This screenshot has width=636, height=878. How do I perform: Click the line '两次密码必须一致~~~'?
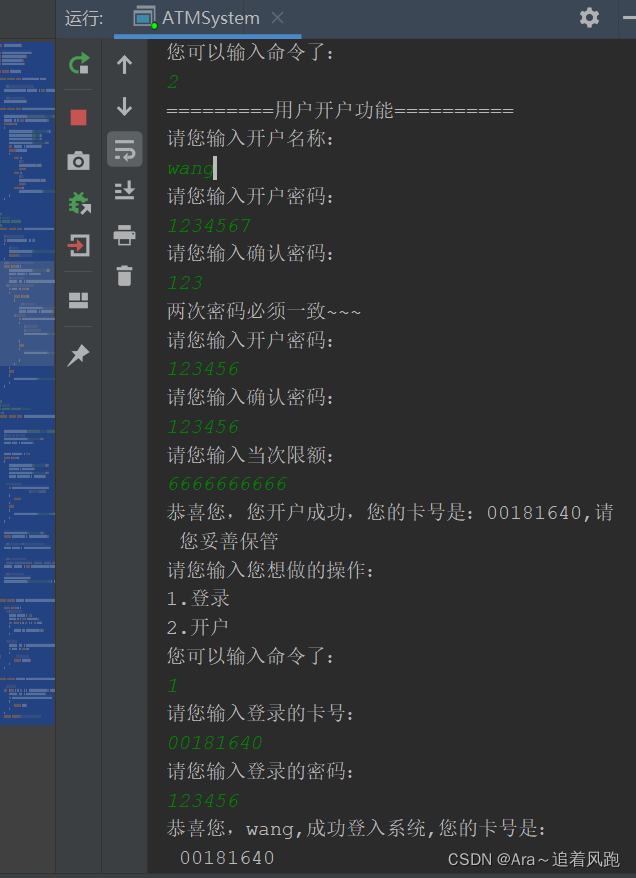(264, 311)
